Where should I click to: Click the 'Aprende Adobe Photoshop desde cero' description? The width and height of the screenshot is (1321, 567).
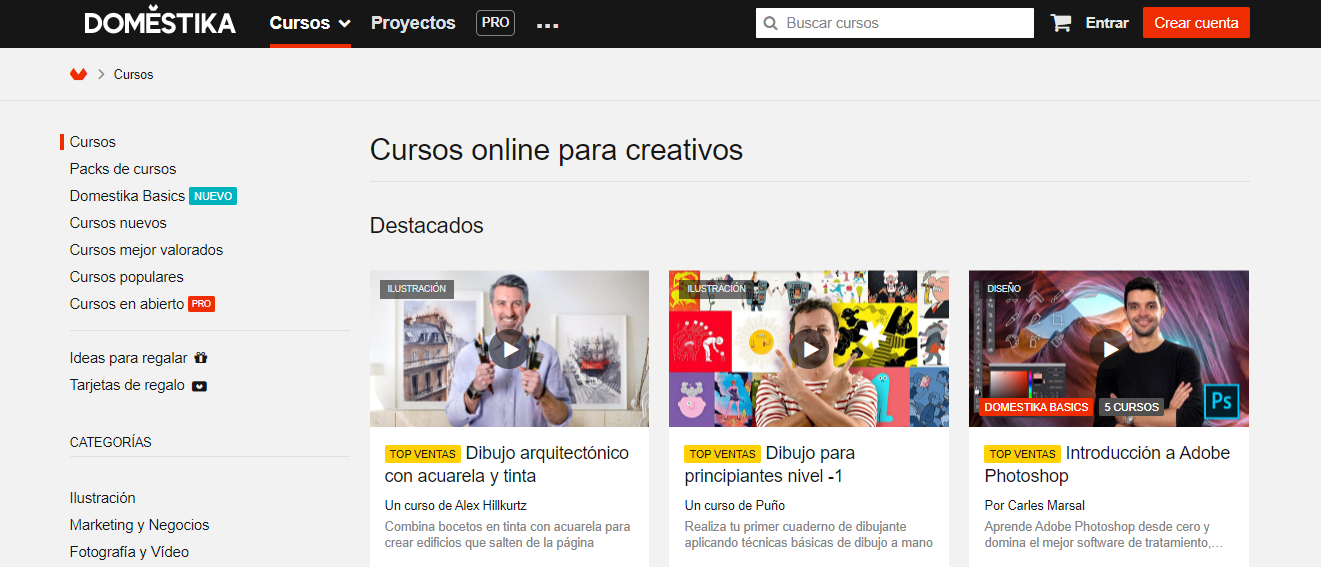coord(1104,535)
